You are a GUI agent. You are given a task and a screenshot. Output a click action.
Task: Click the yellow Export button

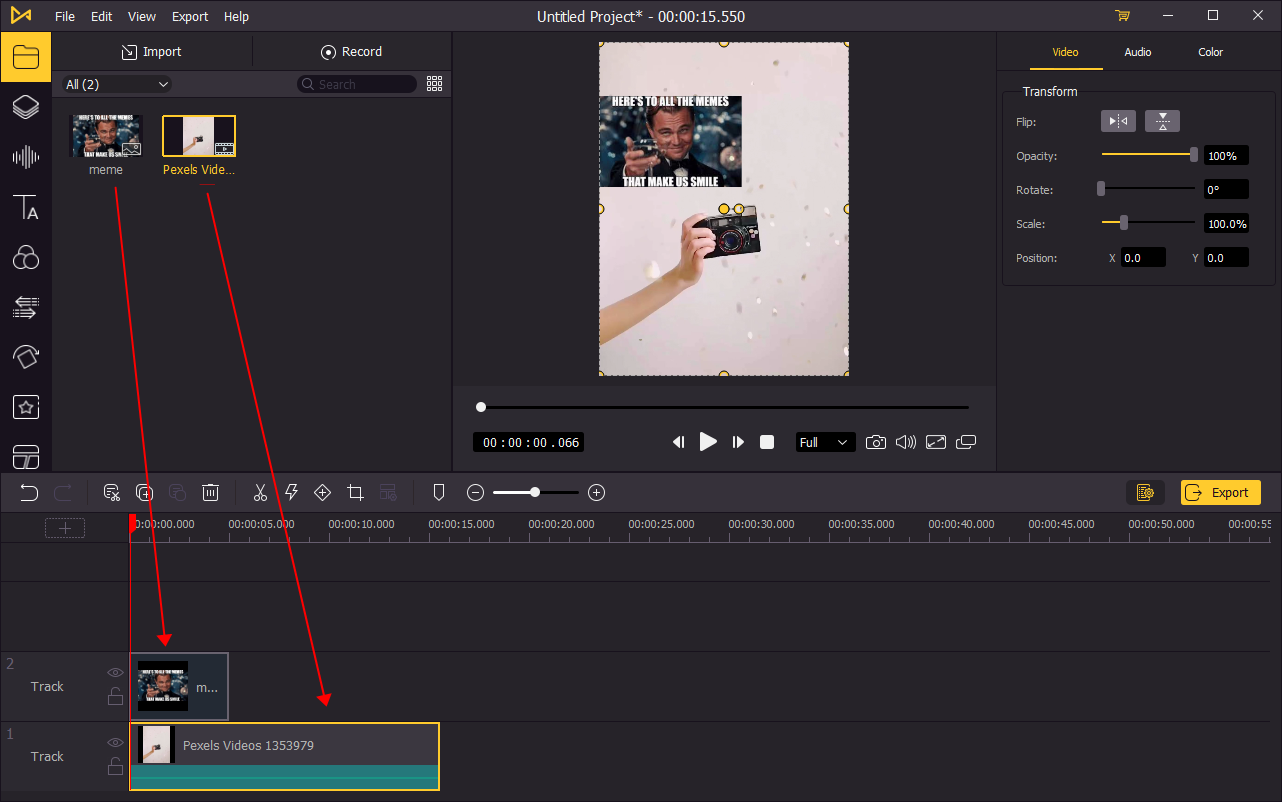[1221, 492]
